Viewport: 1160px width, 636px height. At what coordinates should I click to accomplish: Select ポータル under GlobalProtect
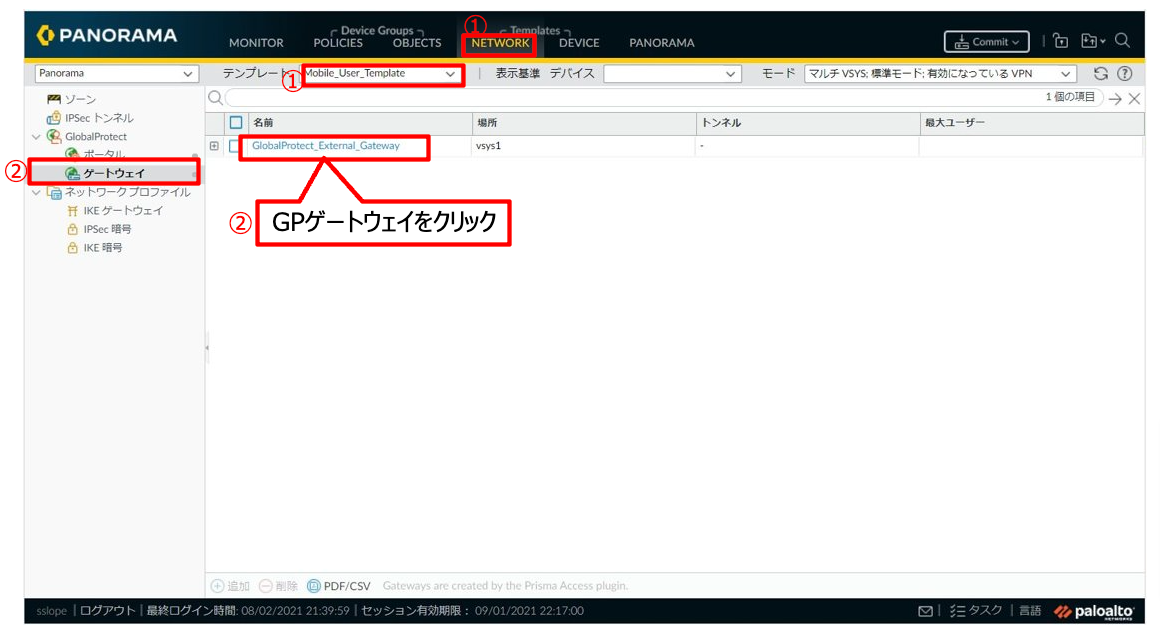pyautogui.click(x=104, y=154)
